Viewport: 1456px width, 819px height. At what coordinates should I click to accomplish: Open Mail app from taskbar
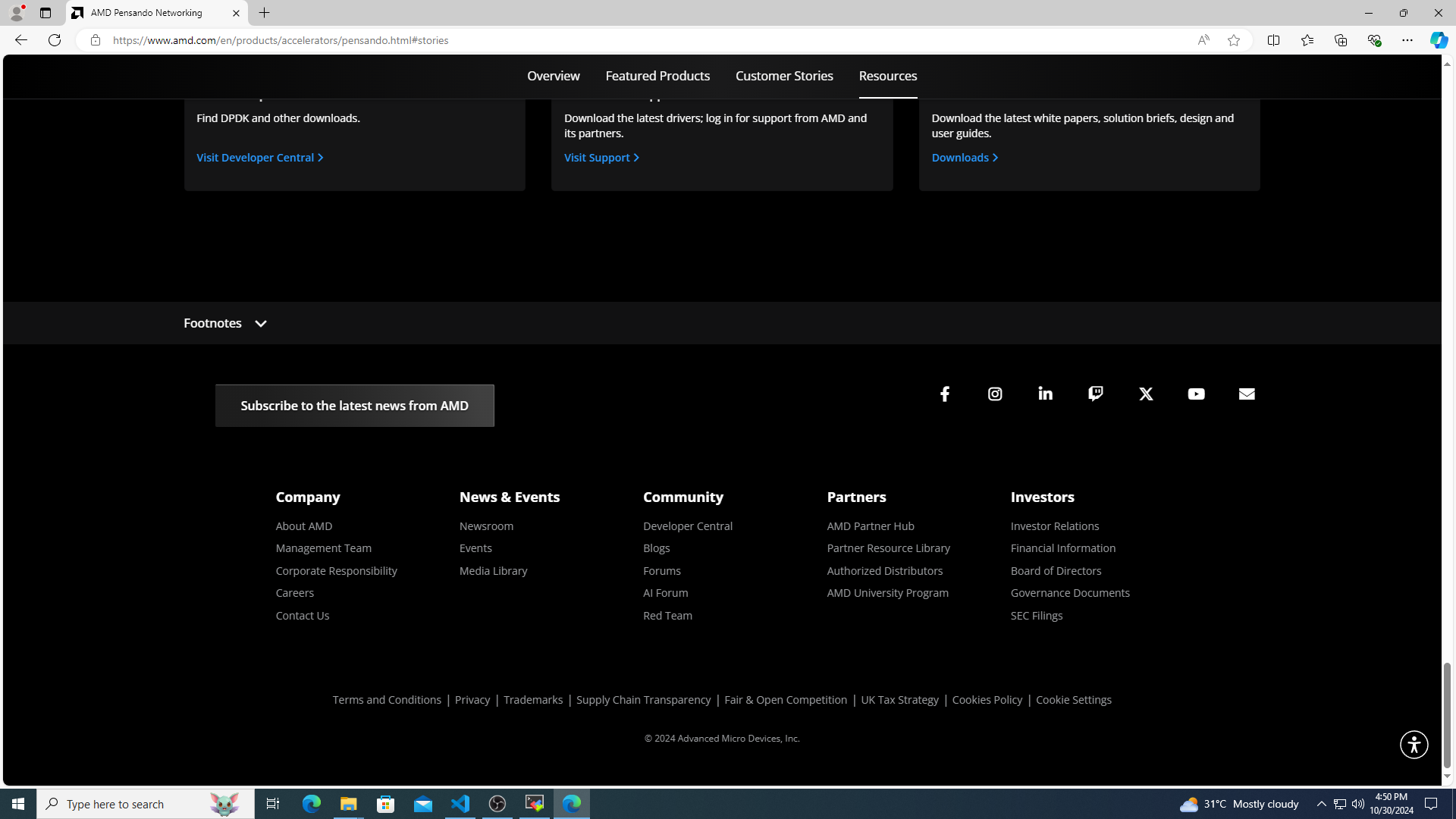coord(423,804)
